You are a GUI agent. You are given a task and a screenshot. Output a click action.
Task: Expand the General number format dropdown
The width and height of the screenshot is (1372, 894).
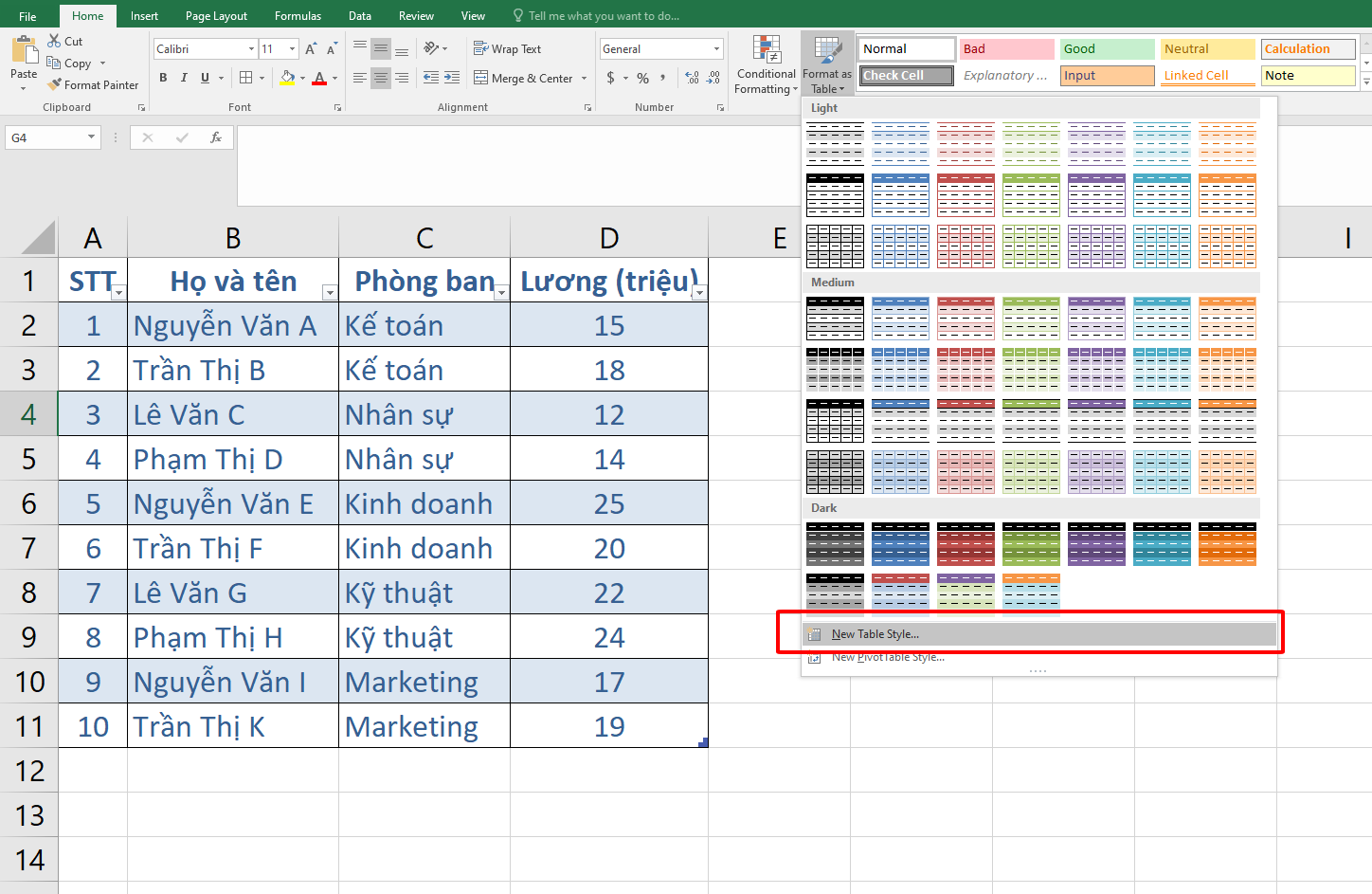pyautogui.click(x=716, y=49)
